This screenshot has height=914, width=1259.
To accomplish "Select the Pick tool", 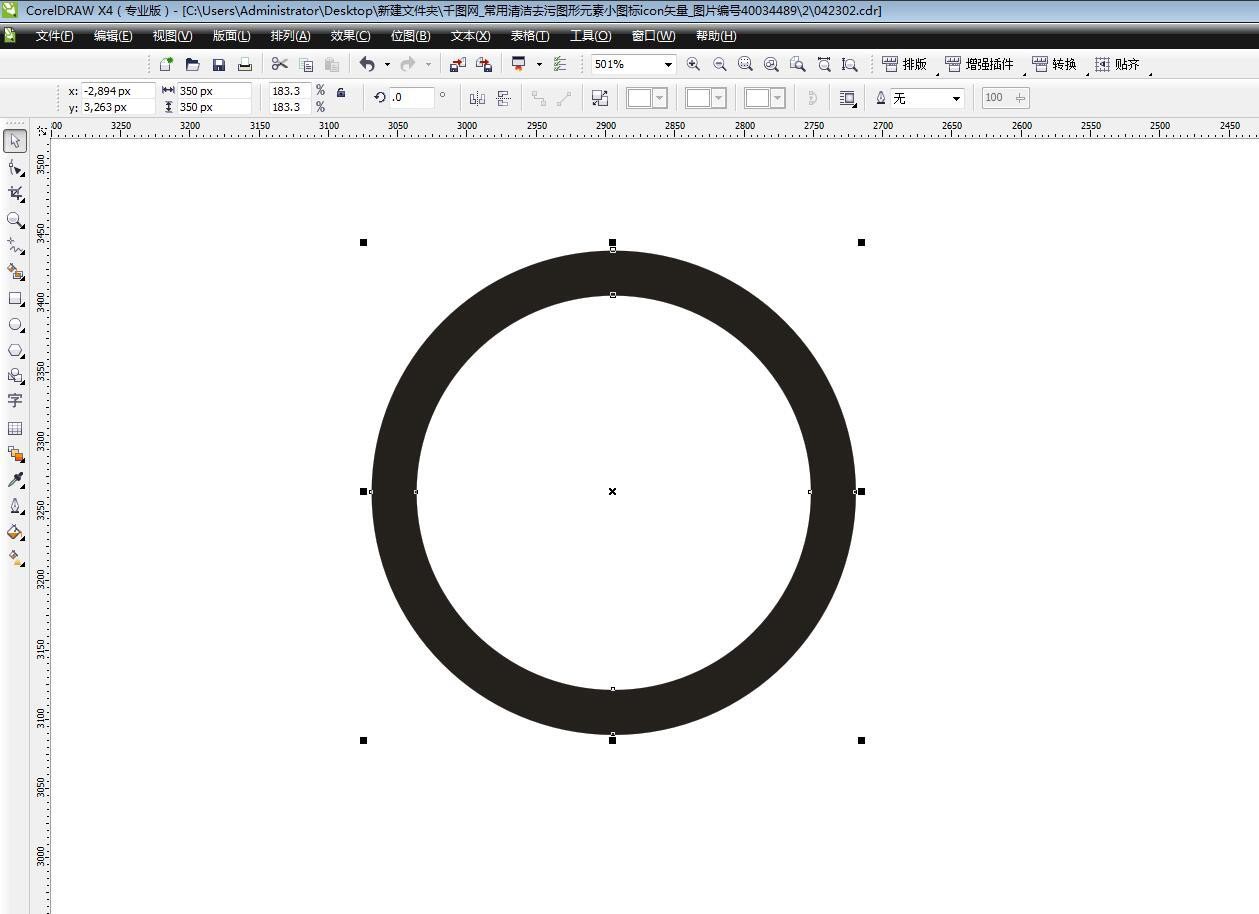I will point(15,141).
